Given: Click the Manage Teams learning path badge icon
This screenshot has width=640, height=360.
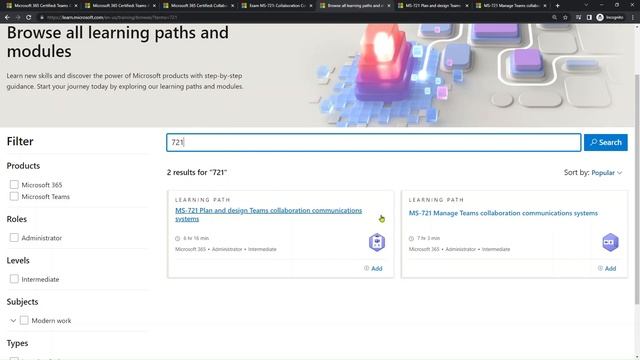Looking at the screenshot, I should click(610, 242).
